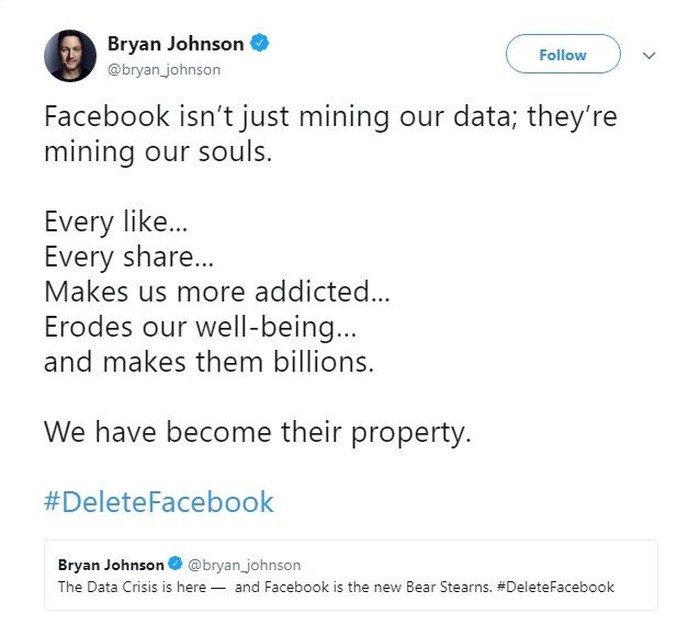
Task: Click the blue verified badge beside the header name
Action: [259, 44]
